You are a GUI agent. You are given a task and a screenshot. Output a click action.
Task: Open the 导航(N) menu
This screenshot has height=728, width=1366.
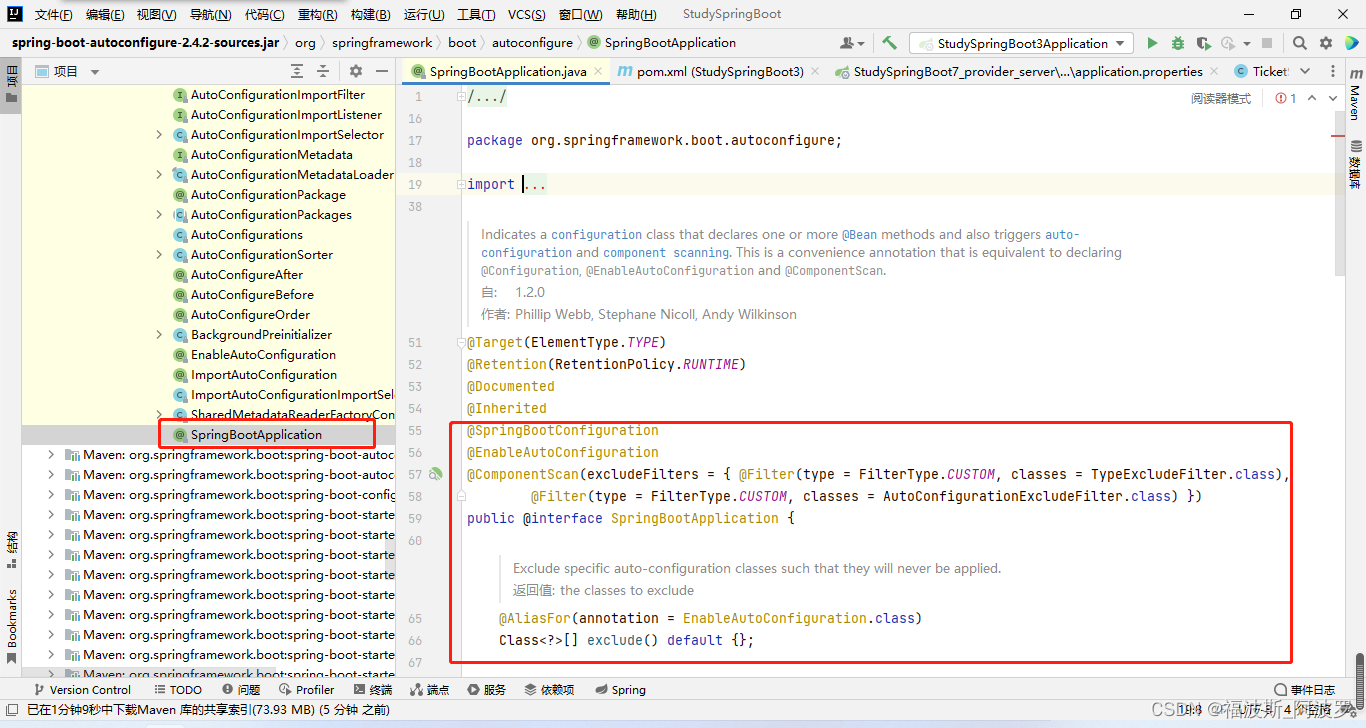210,15
